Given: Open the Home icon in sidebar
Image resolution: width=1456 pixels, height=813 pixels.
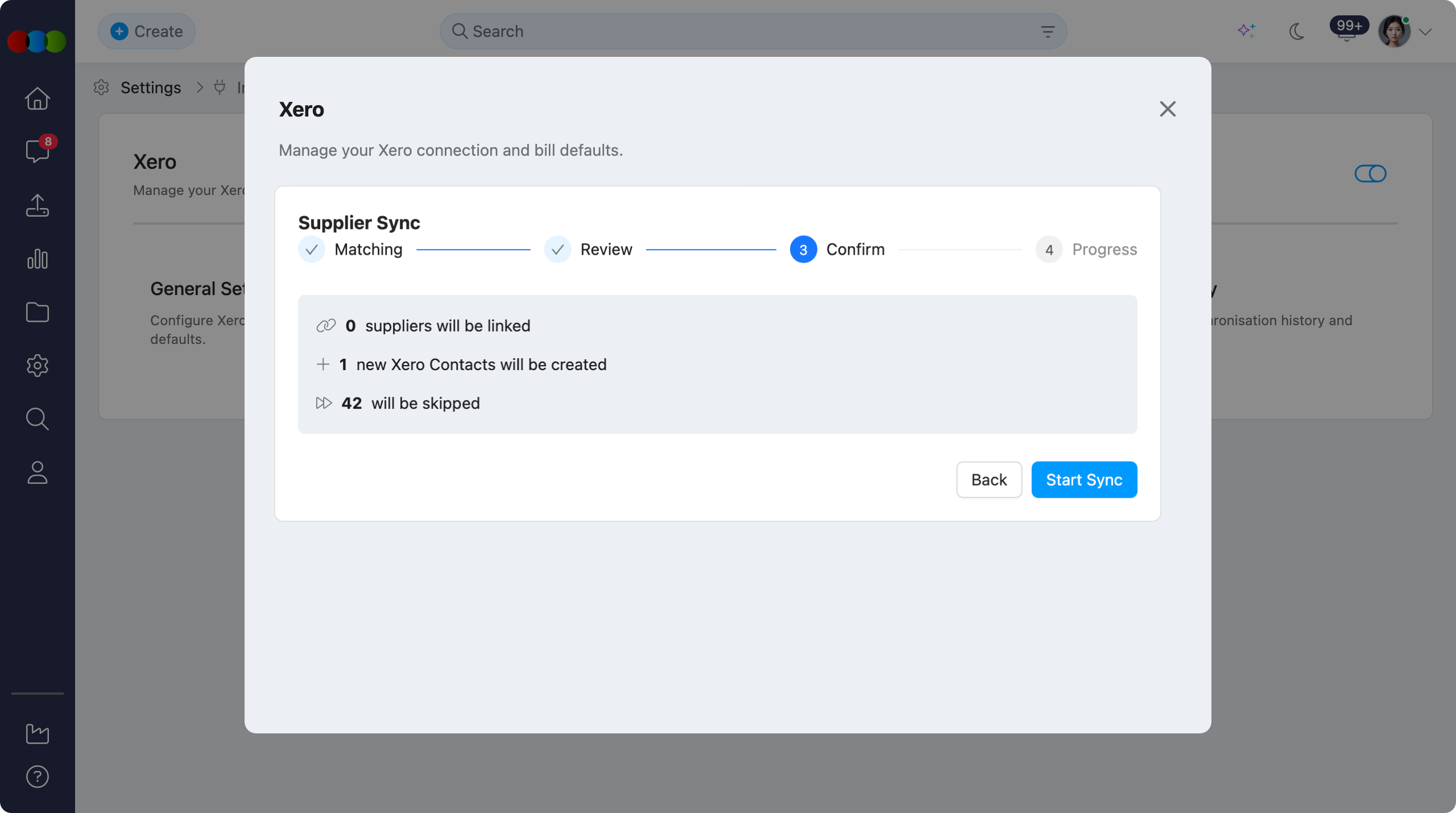Looking at the screenshot, I should (x=38, y=98).
